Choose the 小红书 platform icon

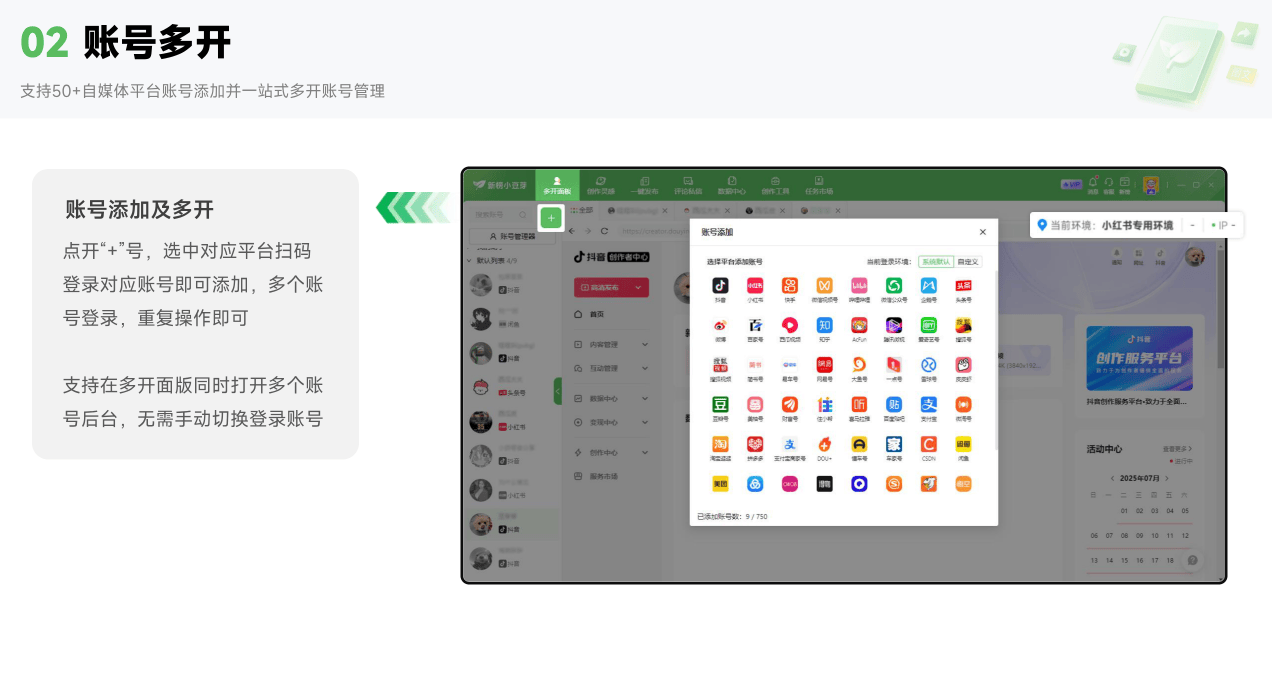pos(755,286)
